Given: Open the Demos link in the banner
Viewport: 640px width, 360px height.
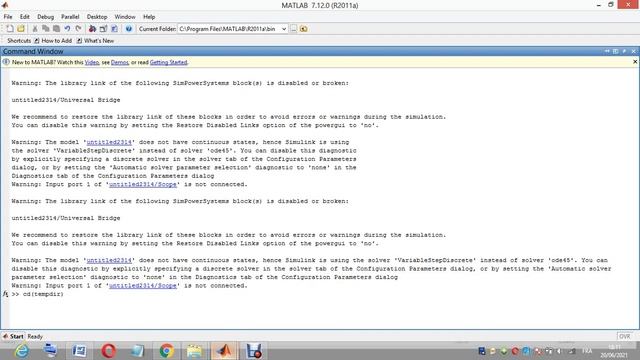Looking at the screenshot, I should [x=120, y=62].
